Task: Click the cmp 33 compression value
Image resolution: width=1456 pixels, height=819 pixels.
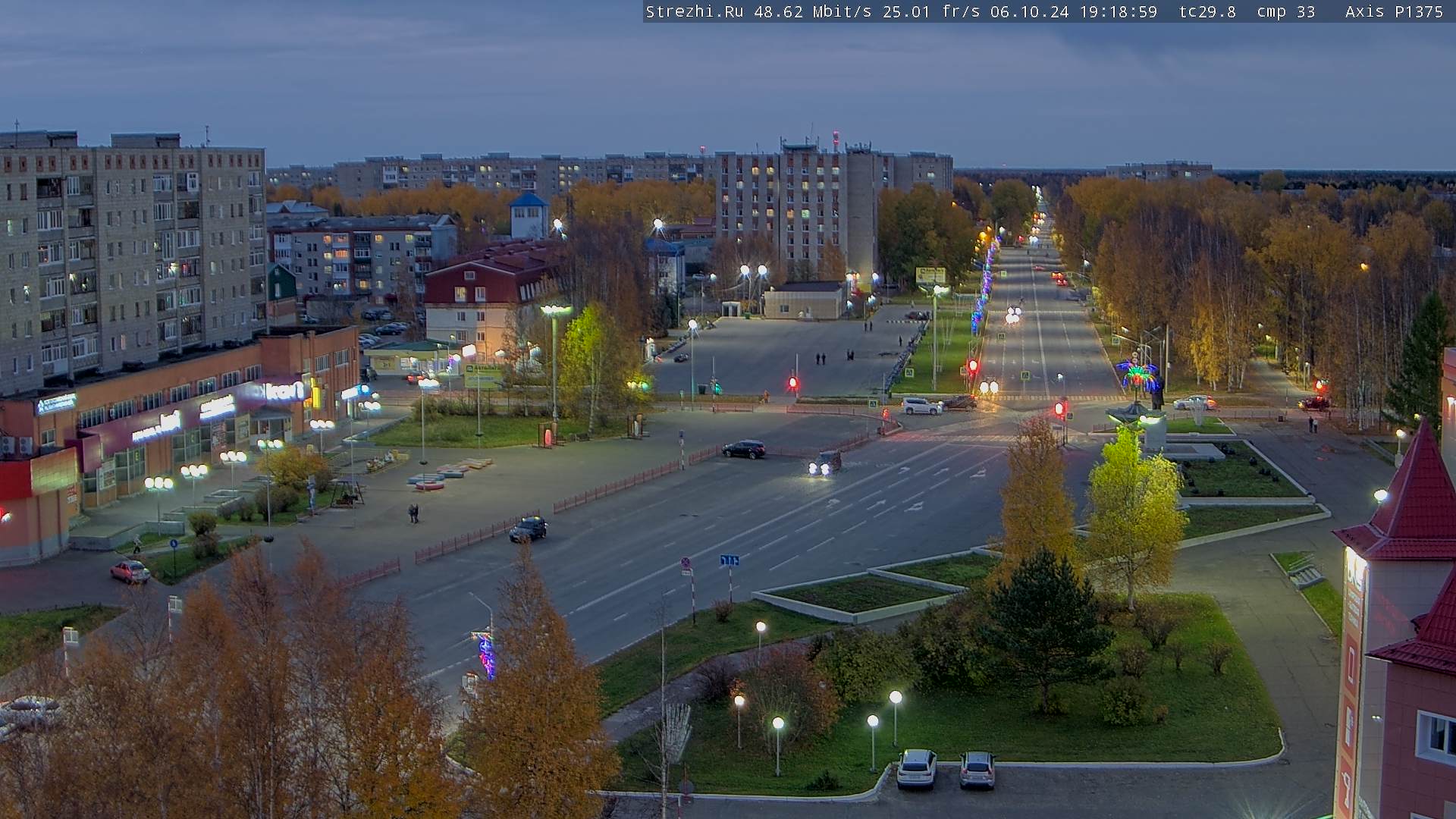Action: coord(1286,12)
